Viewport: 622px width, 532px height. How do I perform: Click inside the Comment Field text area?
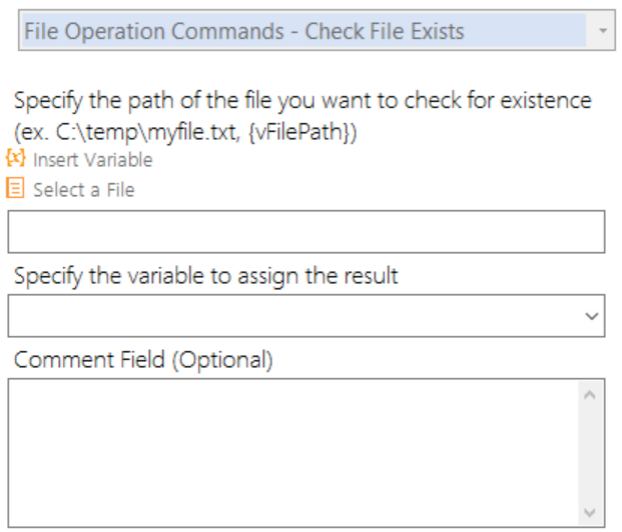point(294,453)
